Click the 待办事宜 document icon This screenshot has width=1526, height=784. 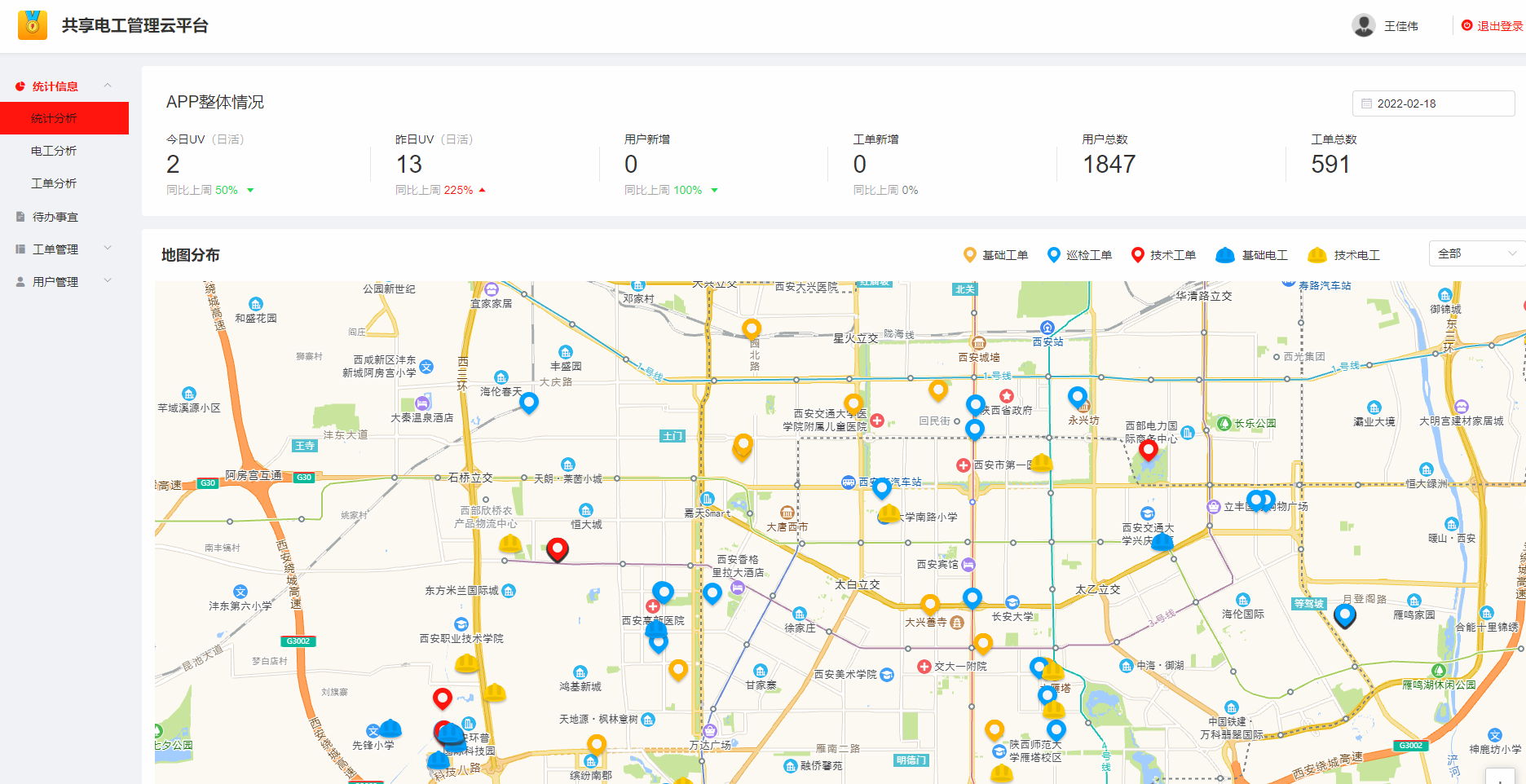20,217
